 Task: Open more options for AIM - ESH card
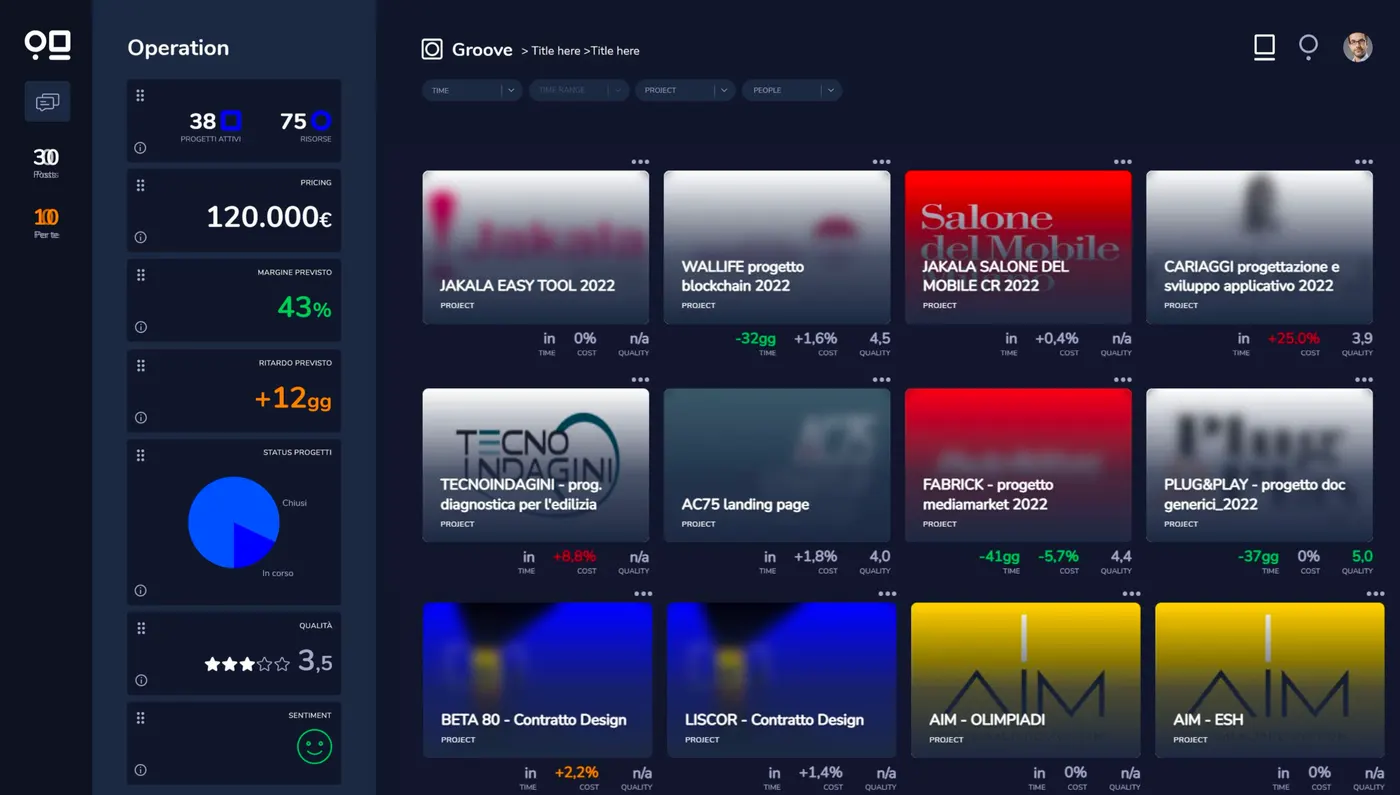coord(1375,594)
